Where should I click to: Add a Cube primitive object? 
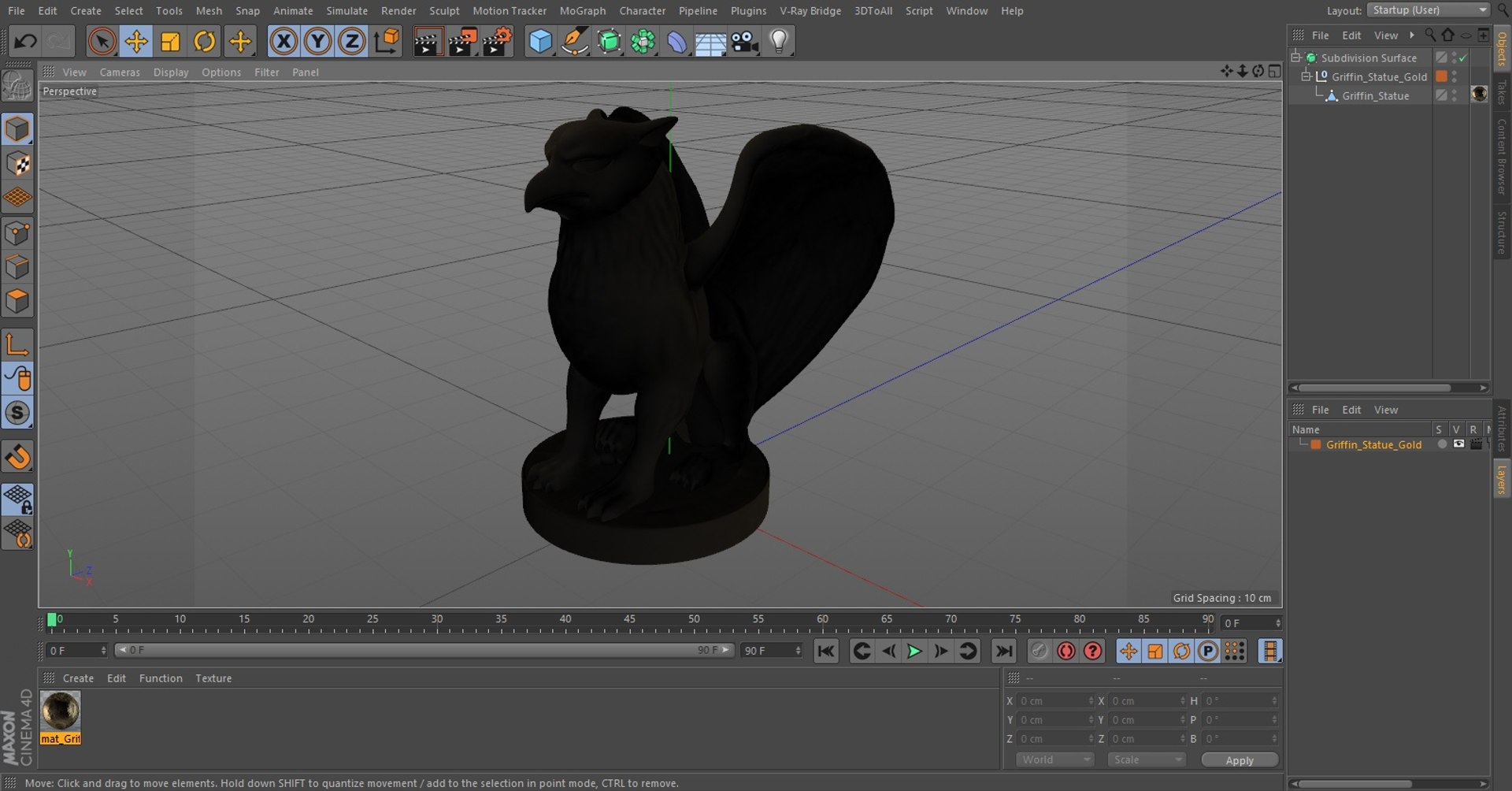(540, 41)
